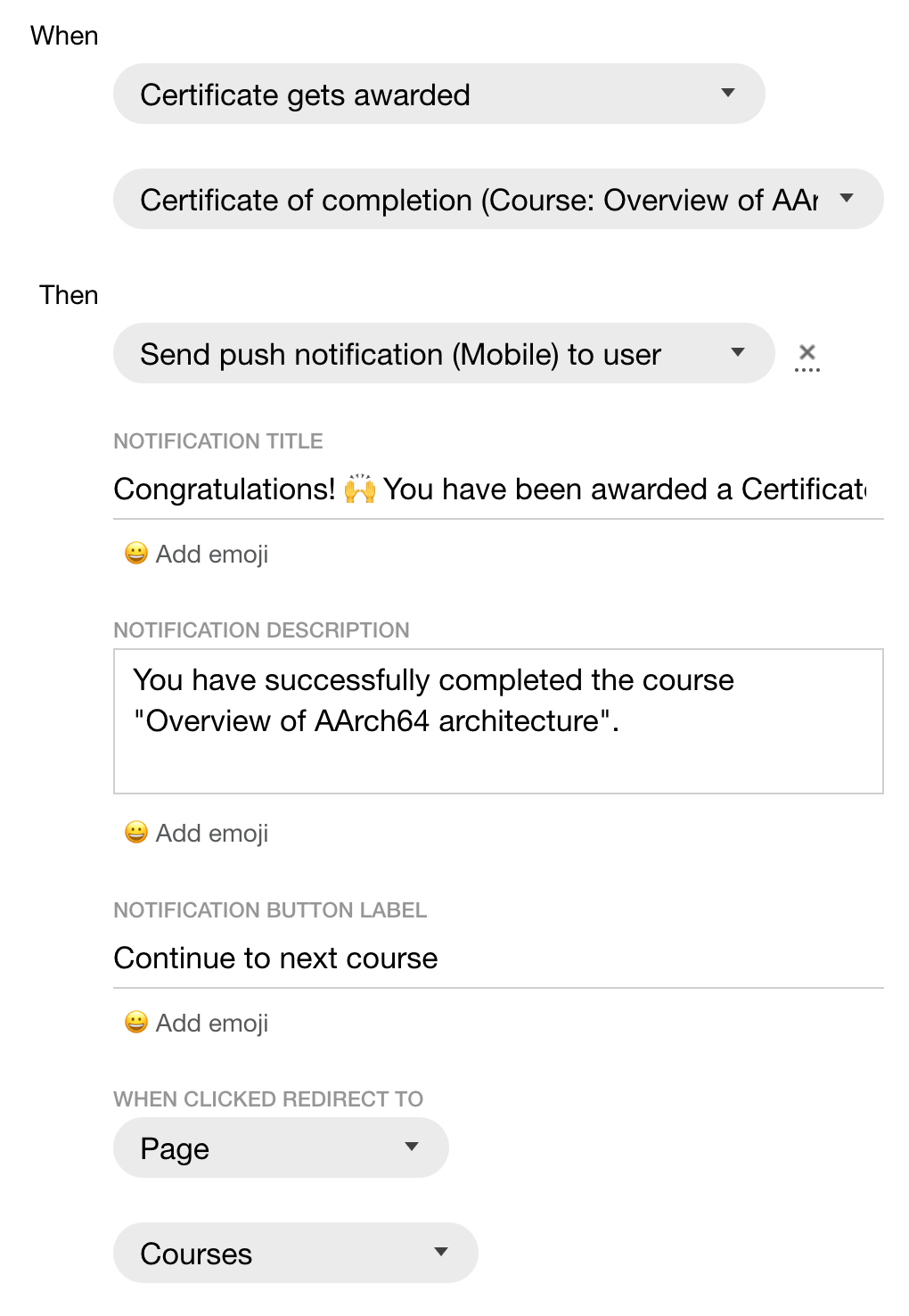Viewport: 909px width, 1316px height.
Task: Click into the notification description text area
Action: click(x=497, y=720)
